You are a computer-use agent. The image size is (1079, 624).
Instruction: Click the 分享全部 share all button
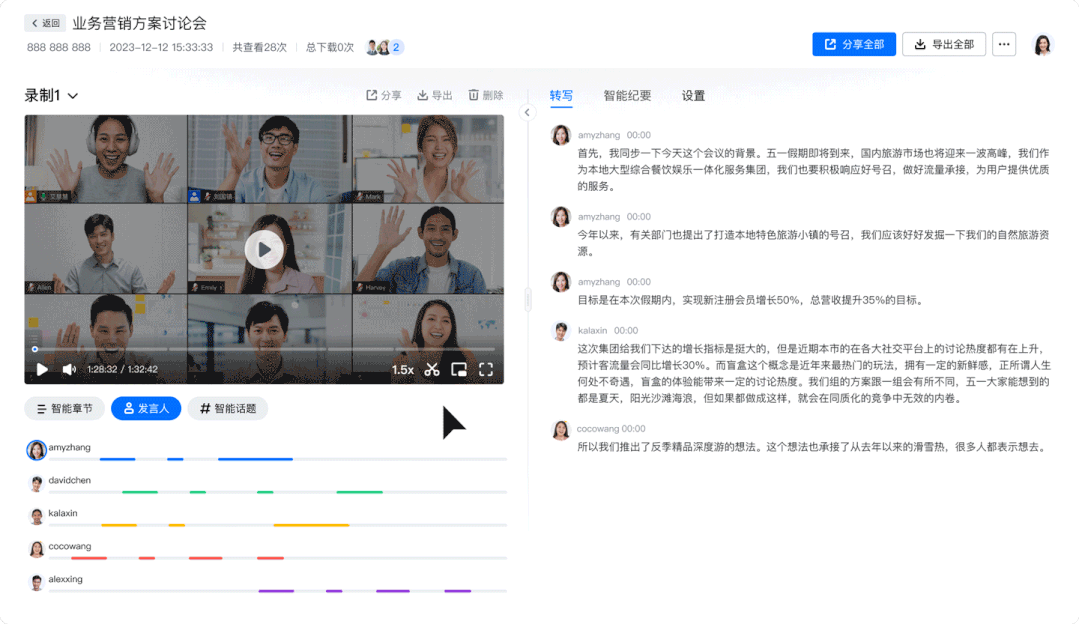coord(853,44)
